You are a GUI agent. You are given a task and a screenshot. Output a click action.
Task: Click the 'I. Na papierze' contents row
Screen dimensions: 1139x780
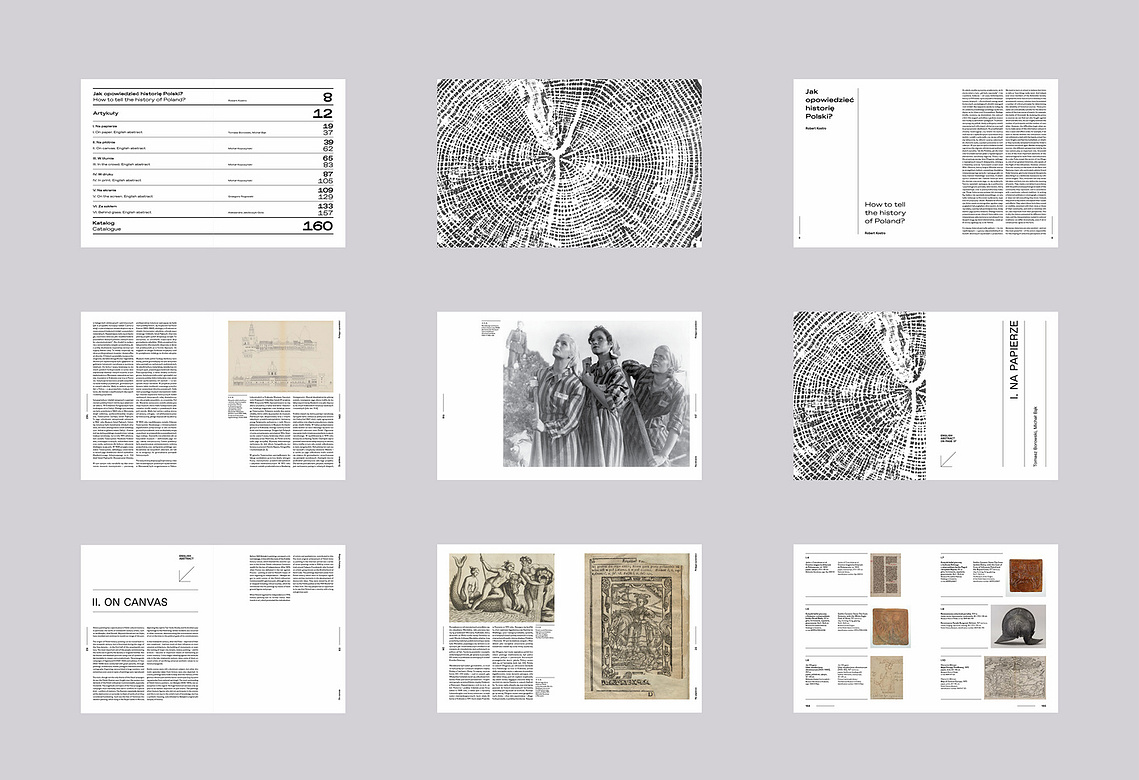click(x=213, y=129)
